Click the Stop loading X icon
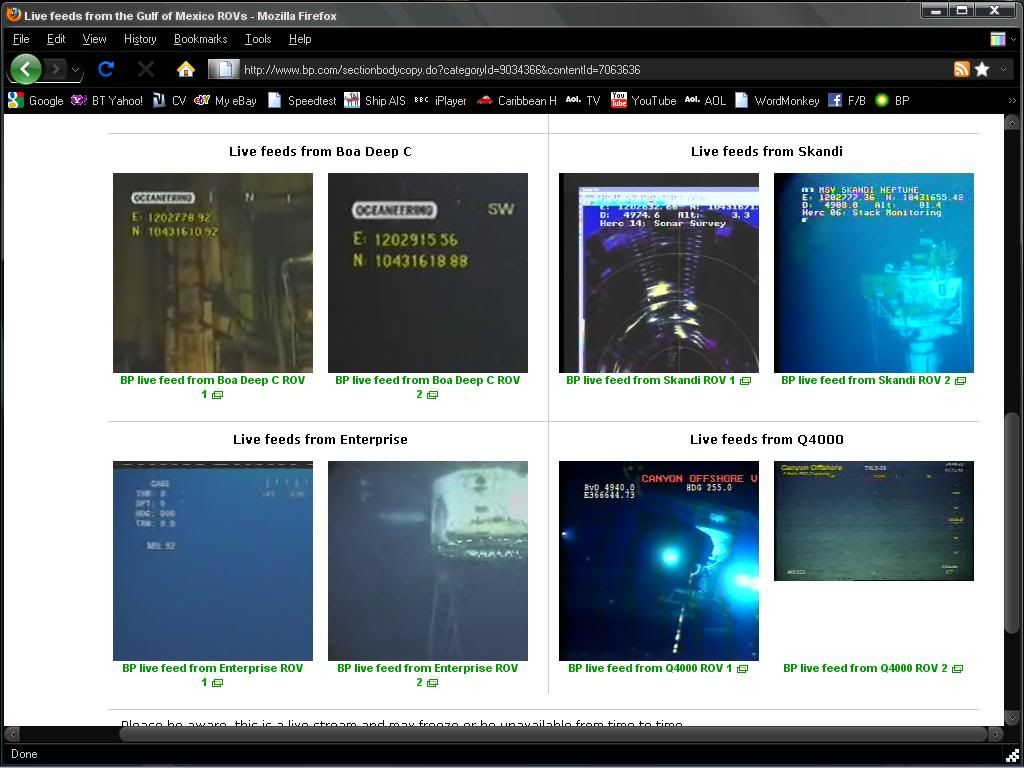 pos(146,69)
